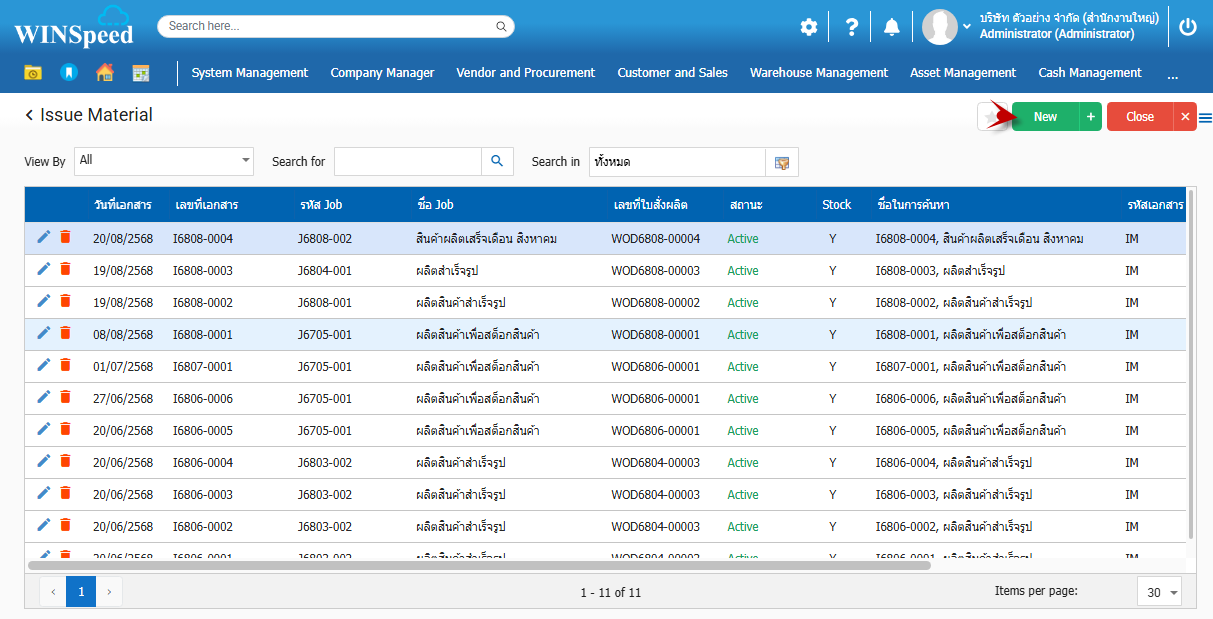Open the settings gear icon
The height and width of the screenshot is (619, 1213).
[x=808, y=27]
